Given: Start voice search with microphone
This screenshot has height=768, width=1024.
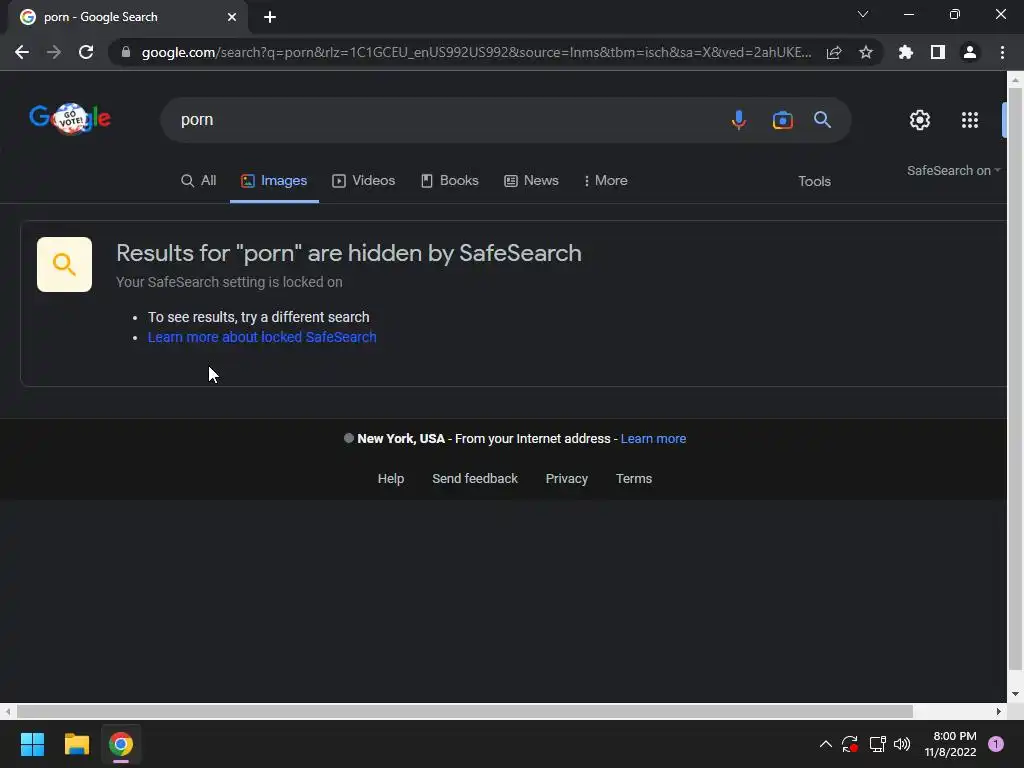Looking at the screenshot, I should 739,120.
